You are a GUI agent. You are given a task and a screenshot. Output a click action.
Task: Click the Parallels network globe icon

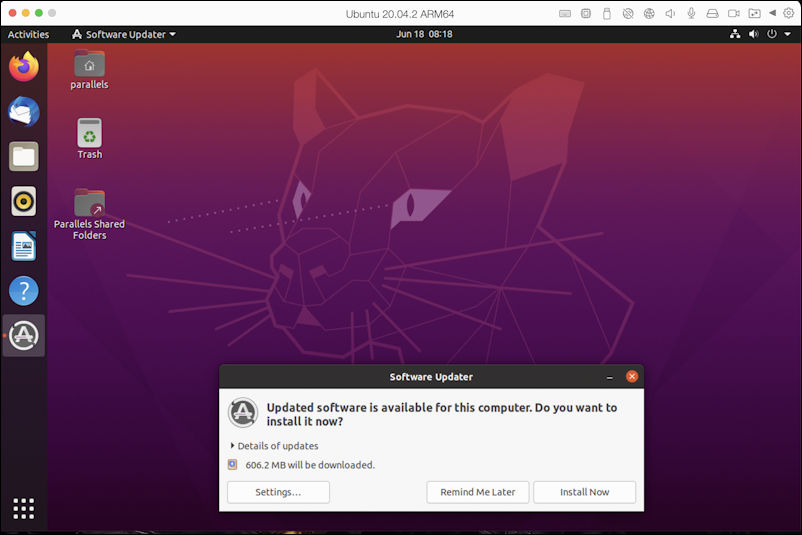pos(649,14)
